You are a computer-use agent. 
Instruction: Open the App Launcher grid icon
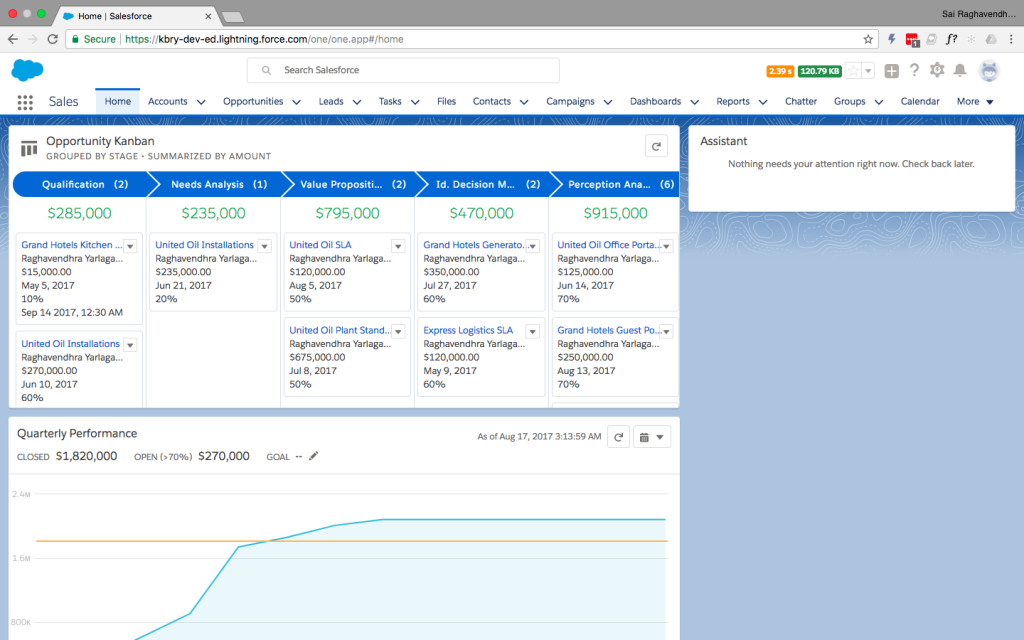coord(25,102)
